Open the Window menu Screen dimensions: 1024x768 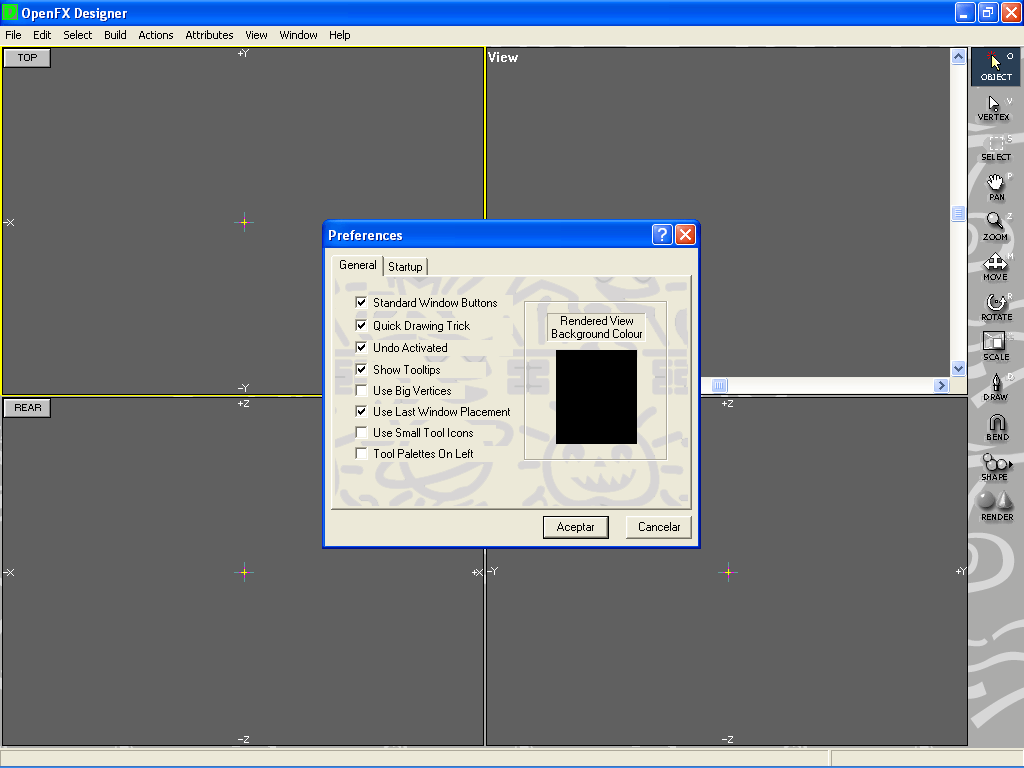click(298, 35)
